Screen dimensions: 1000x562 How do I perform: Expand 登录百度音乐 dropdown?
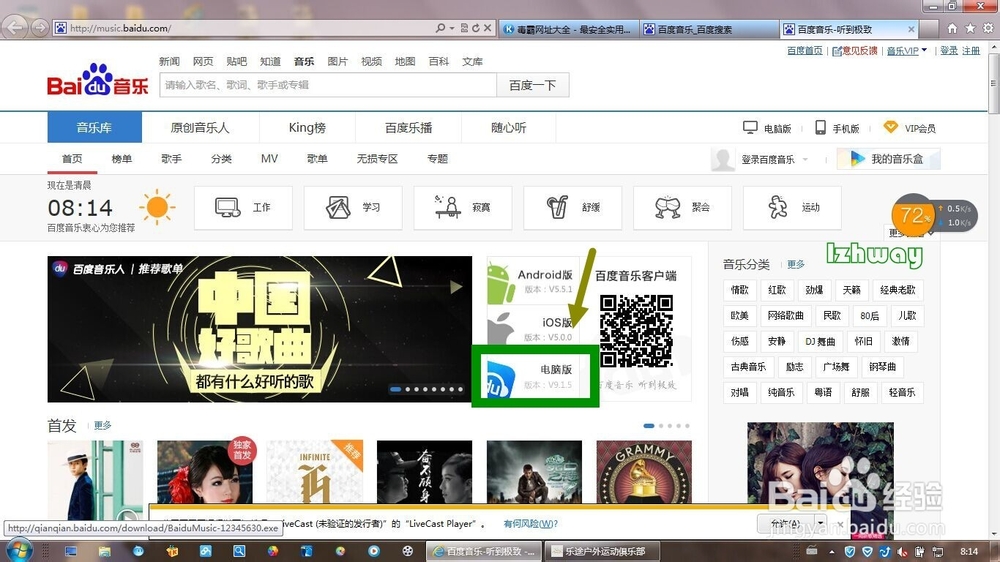[805, 159]
